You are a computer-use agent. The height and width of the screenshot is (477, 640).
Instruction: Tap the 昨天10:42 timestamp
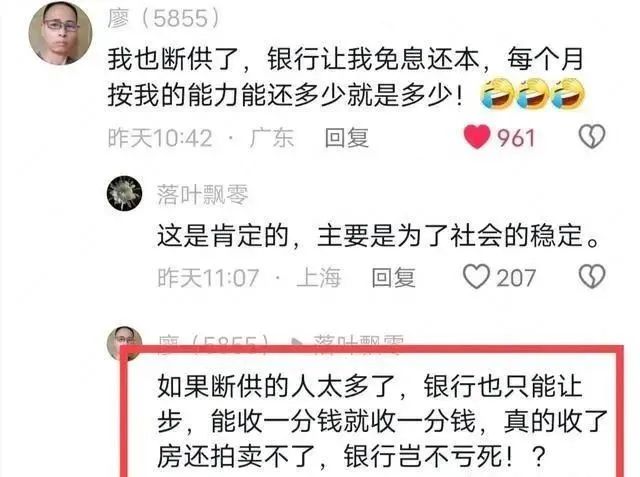[160, 138]
